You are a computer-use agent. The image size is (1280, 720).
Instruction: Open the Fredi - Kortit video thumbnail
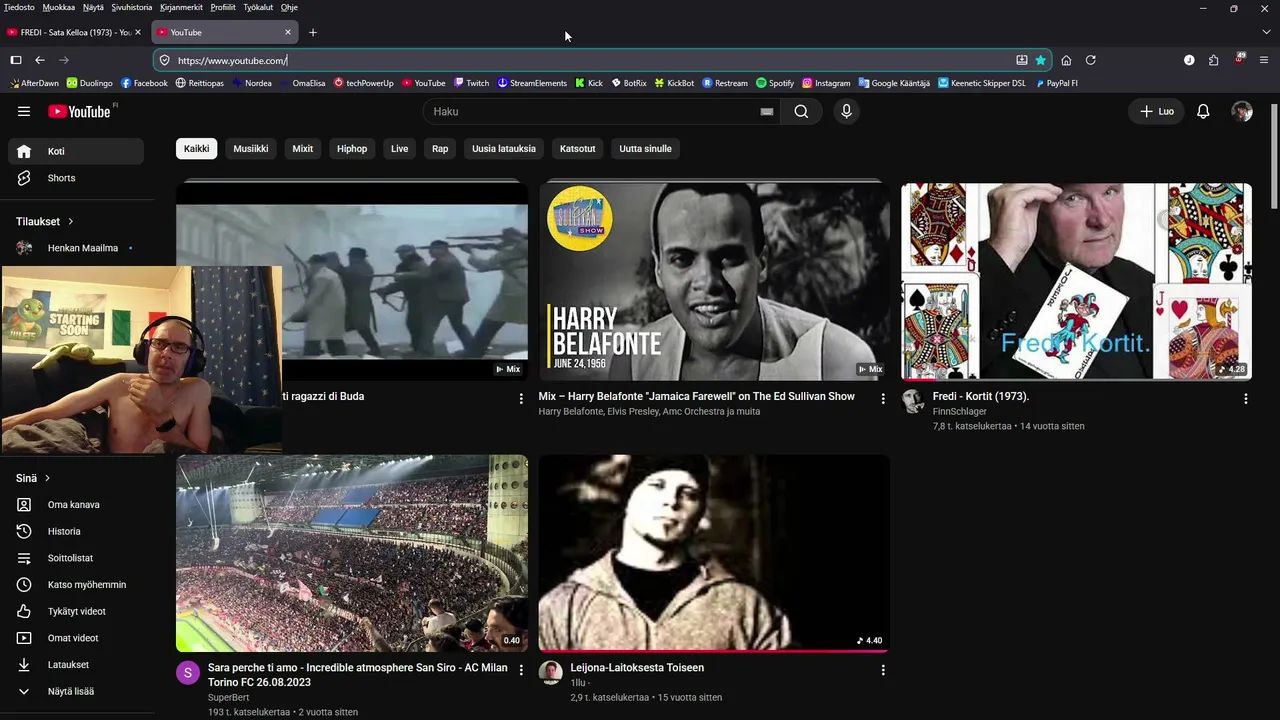click(x=1076, y=281)
